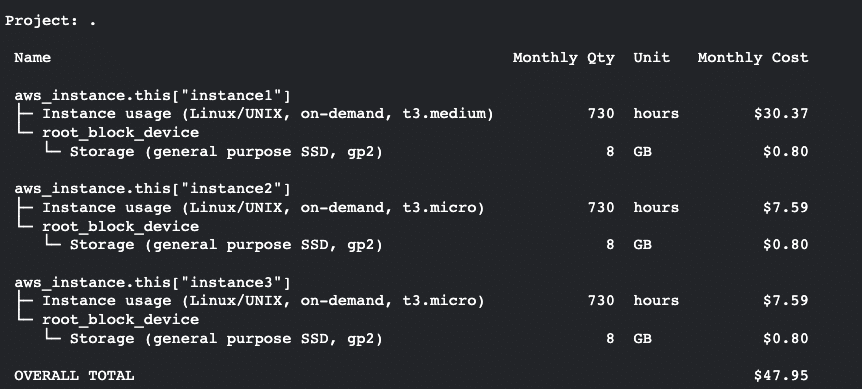
Task: Click the OVERALL TOTAL label
Action: click(74, 376)
